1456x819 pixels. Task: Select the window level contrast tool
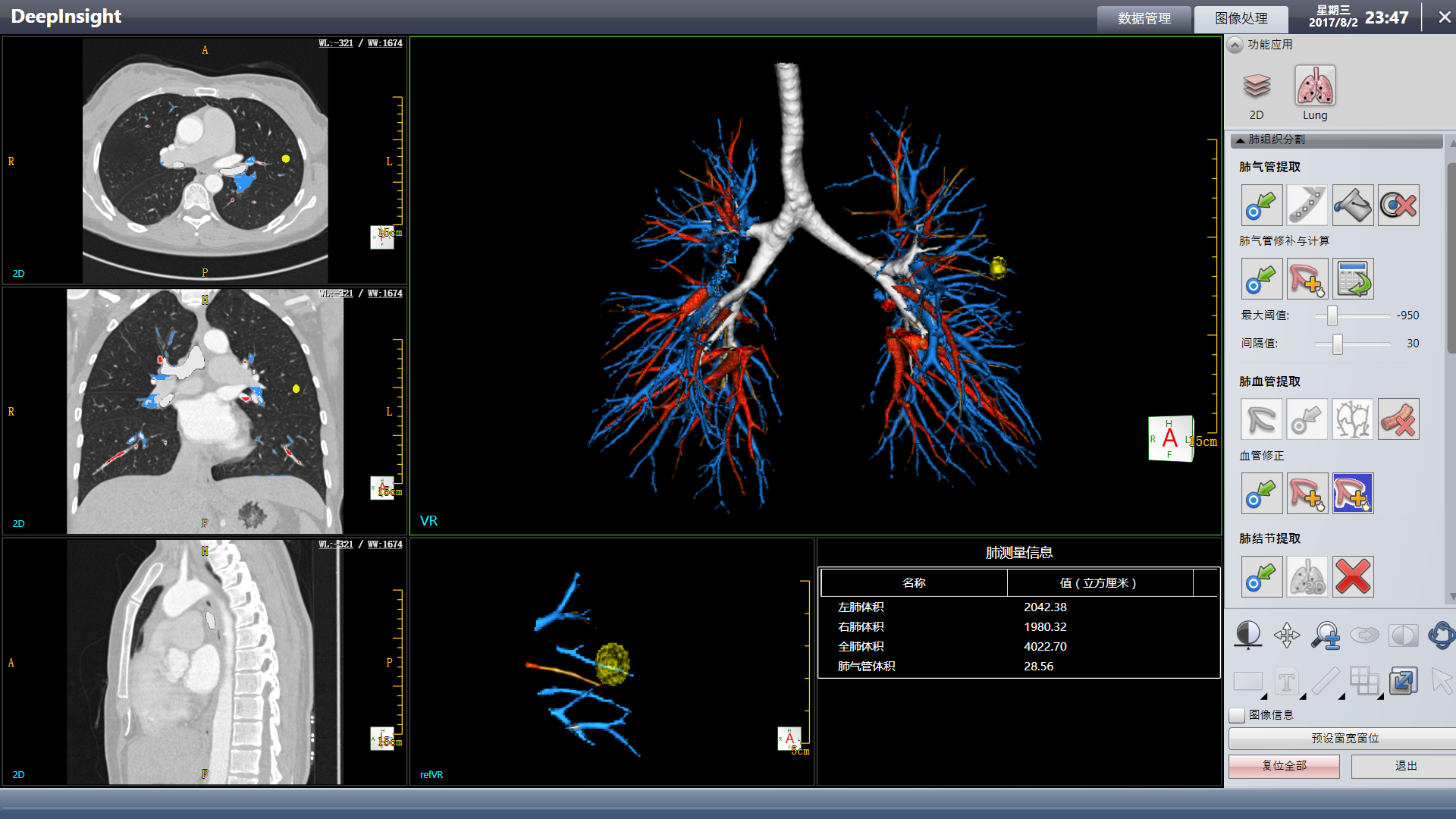click(1248, 635)
